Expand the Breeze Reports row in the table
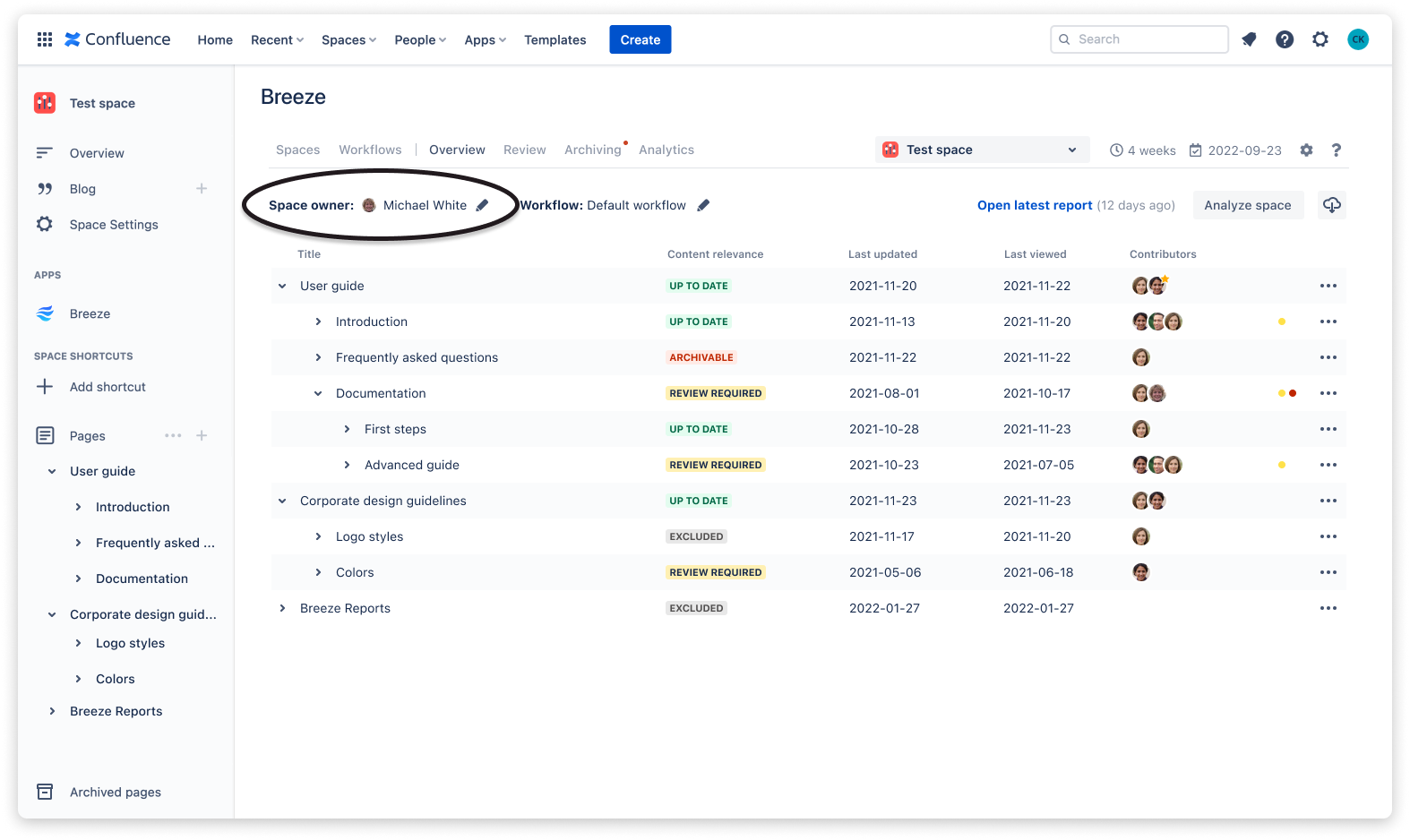 click(x=282, y=608)
